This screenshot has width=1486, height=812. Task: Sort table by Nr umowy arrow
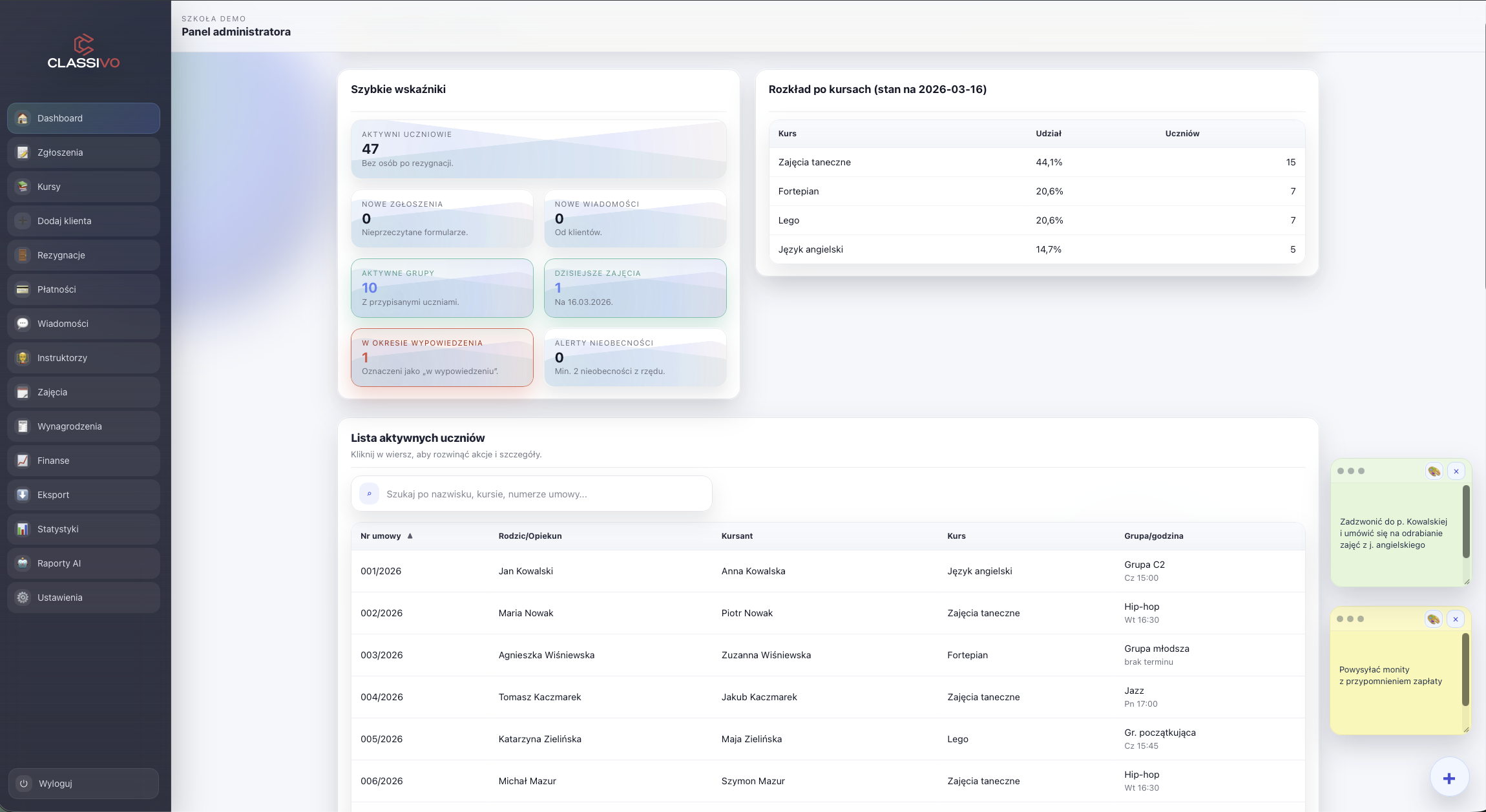410,536
